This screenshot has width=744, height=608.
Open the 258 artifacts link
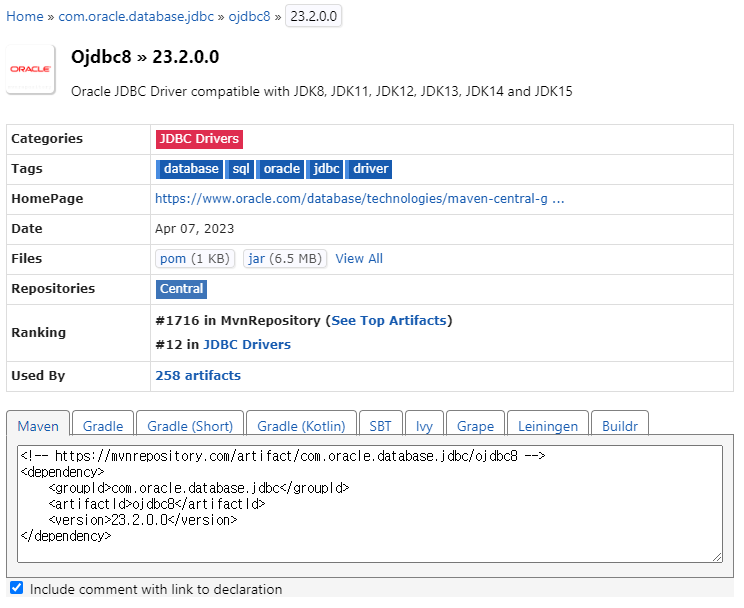(198, 375)
